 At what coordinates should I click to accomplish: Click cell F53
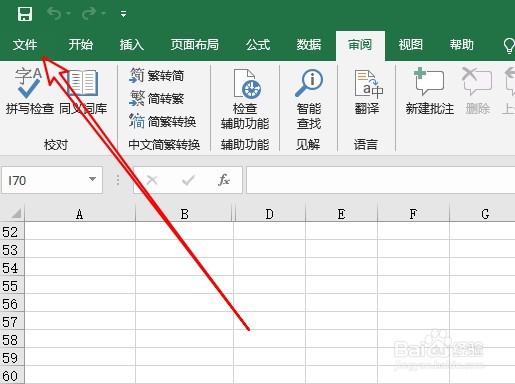pos(413,249)
